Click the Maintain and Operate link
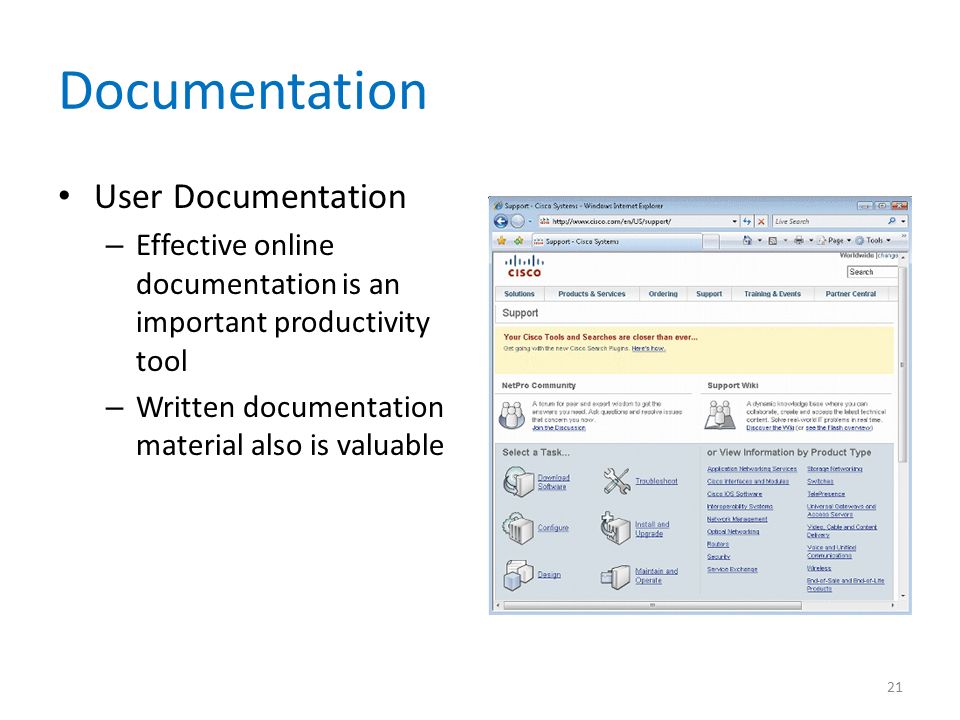Viewport: 960px width, 720px height. (x=656, y=576)
